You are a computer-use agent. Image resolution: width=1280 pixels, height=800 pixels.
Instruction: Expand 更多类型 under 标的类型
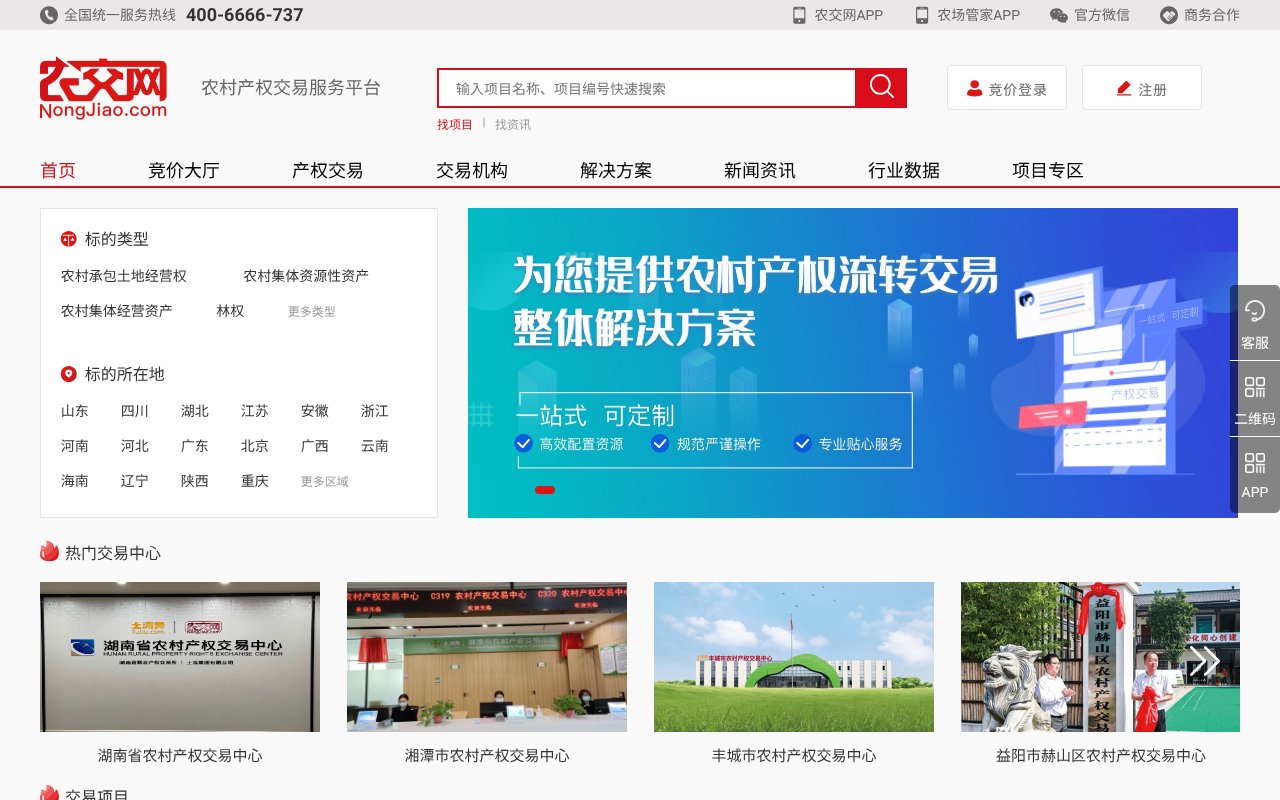312,311
